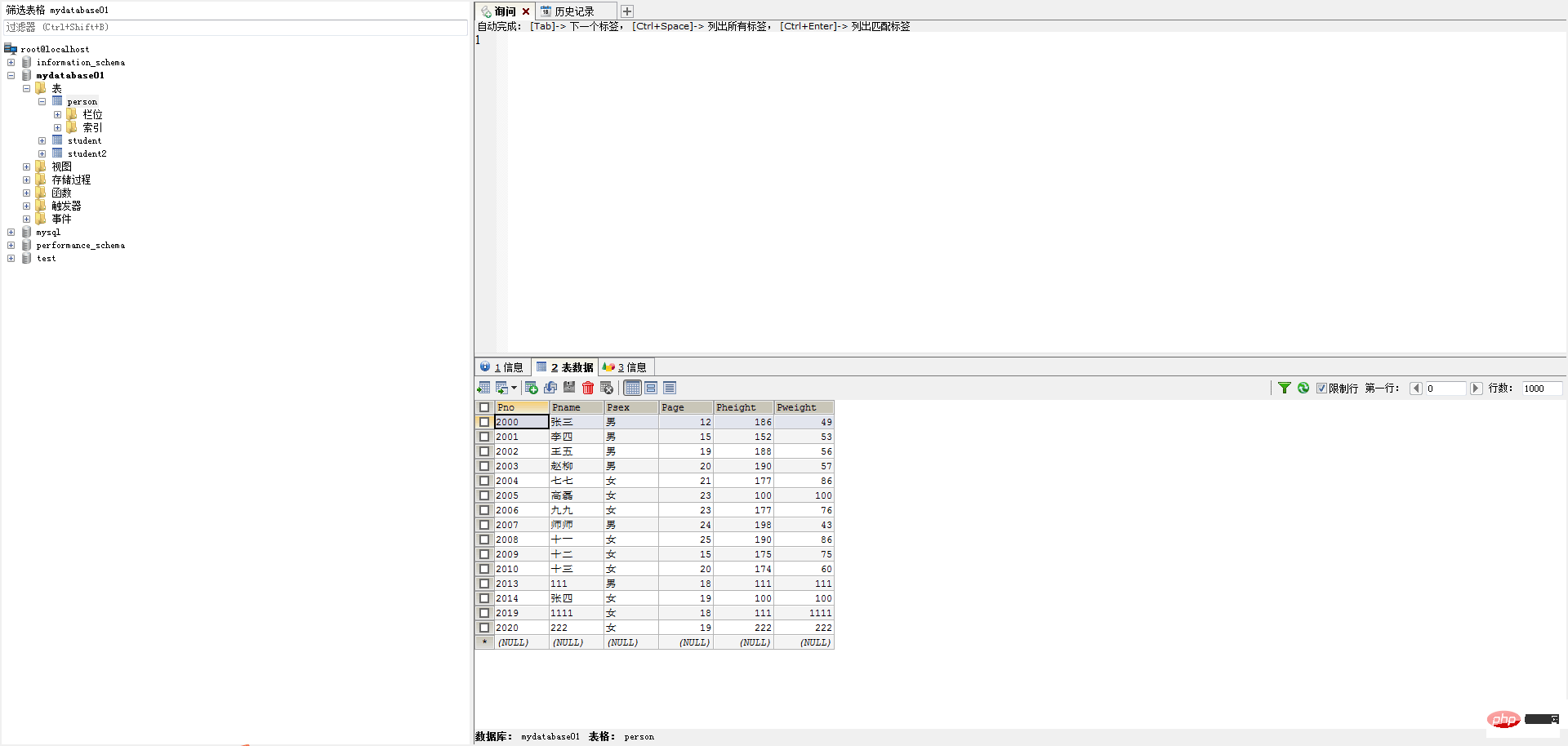Expand the 视图 folder node
The height and width of the screenshot is (746, 1568).
pyautogui.click(x=26, y=167)
